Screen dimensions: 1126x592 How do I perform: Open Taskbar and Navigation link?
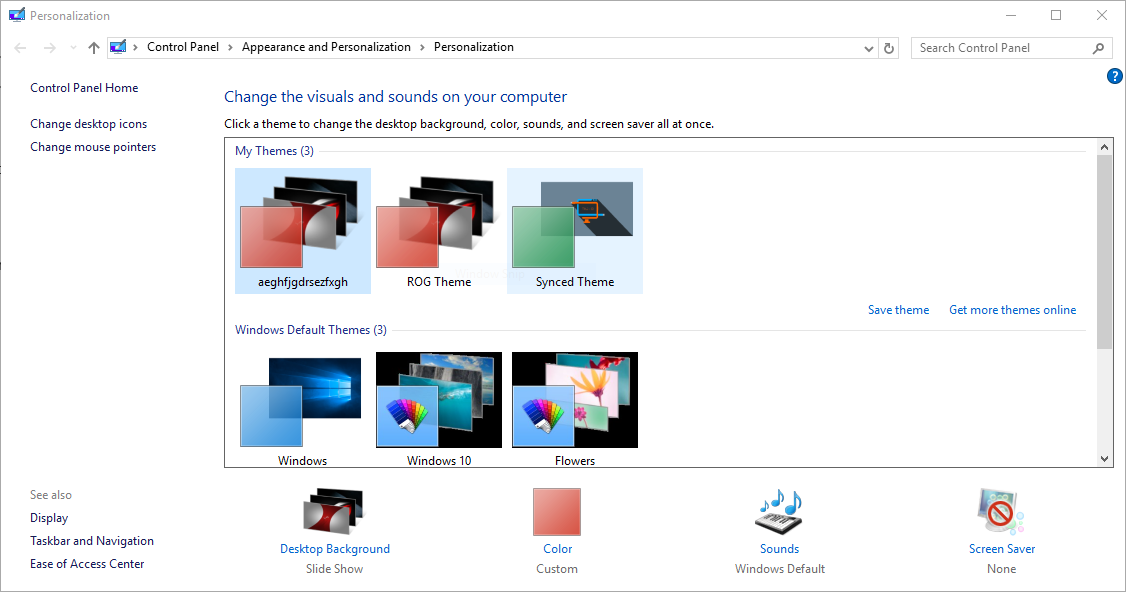(92, 541)
